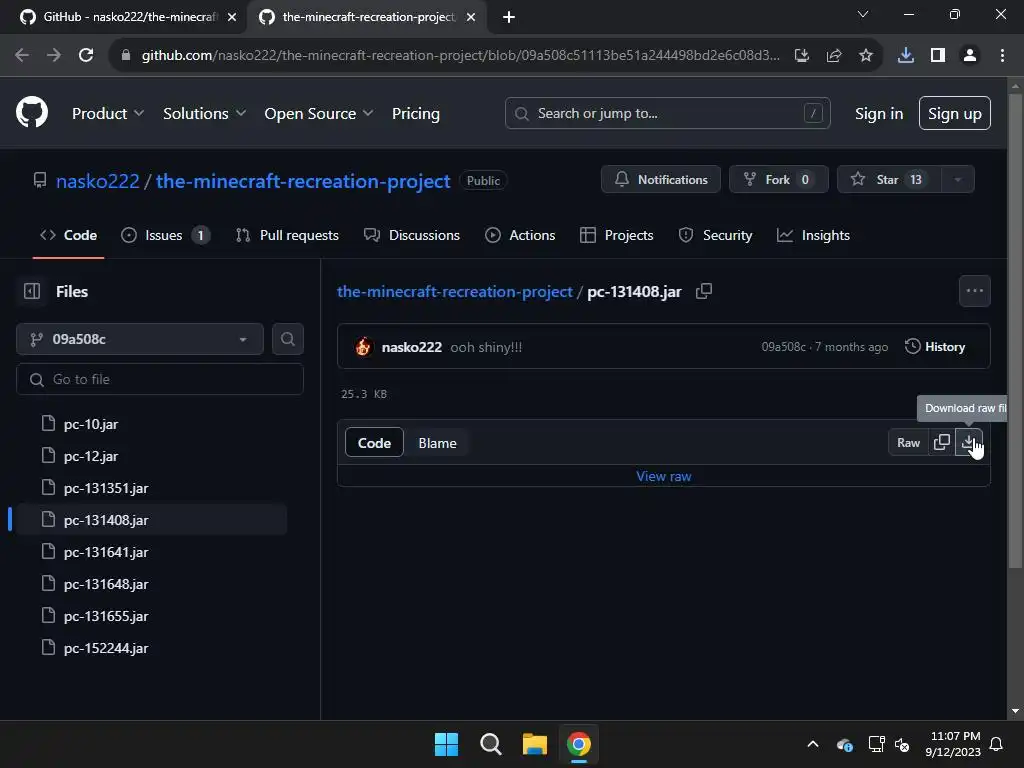
Task: Expand the Open Source menu
Action: [x=319, y=113]
